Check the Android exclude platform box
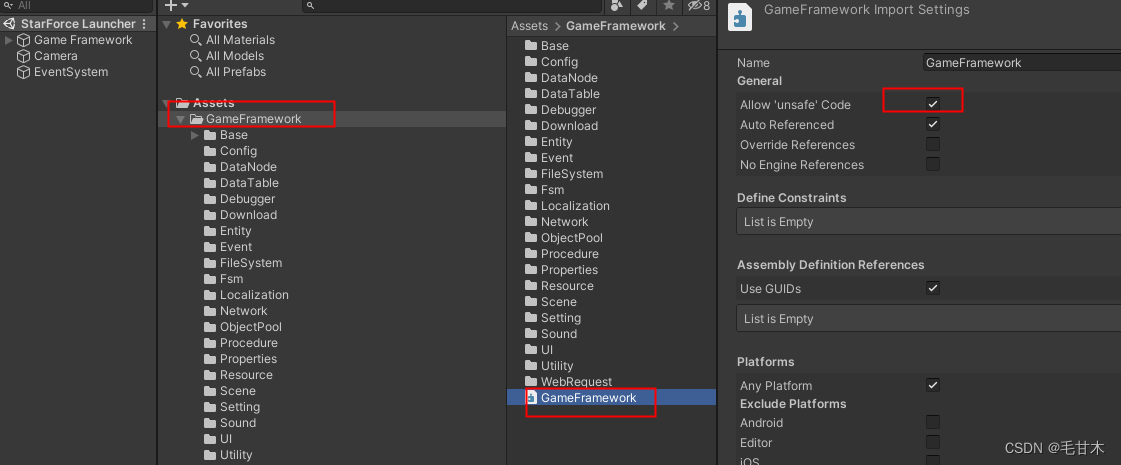1121x465 pixels. (932, 422)
